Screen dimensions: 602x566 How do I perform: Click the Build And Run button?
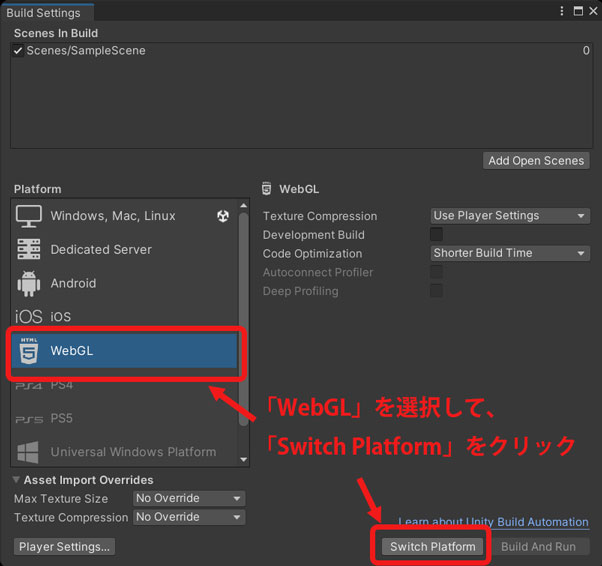point(538,546)
